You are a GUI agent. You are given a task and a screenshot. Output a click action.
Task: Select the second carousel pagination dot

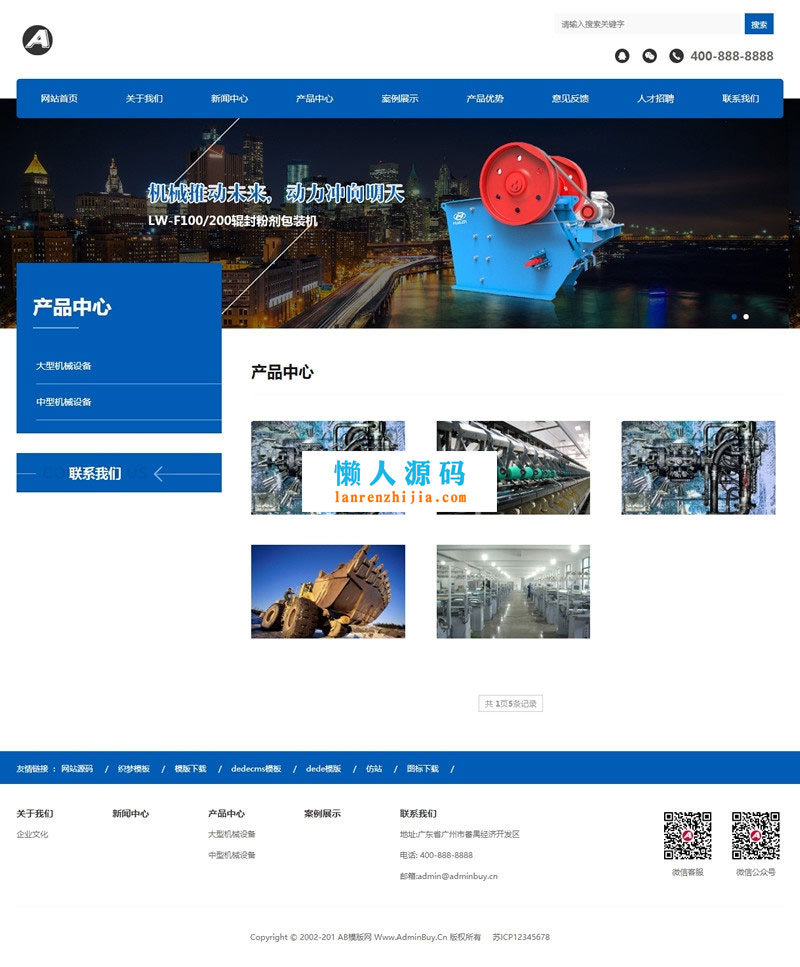tap(744, 317)
